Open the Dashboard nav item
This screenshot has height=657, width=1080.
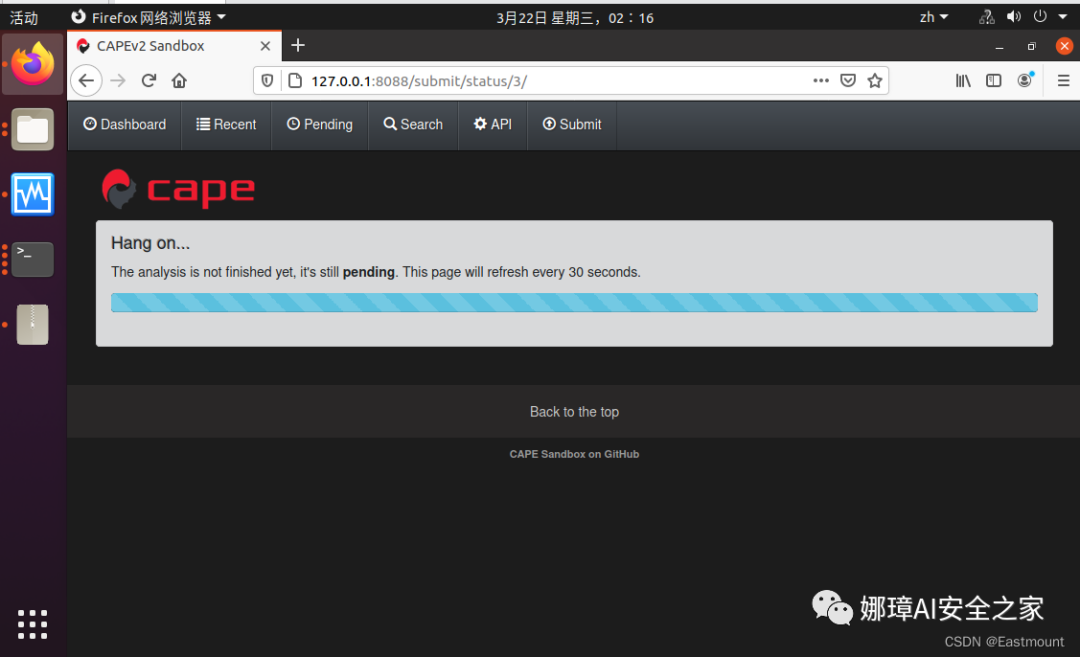125,125
